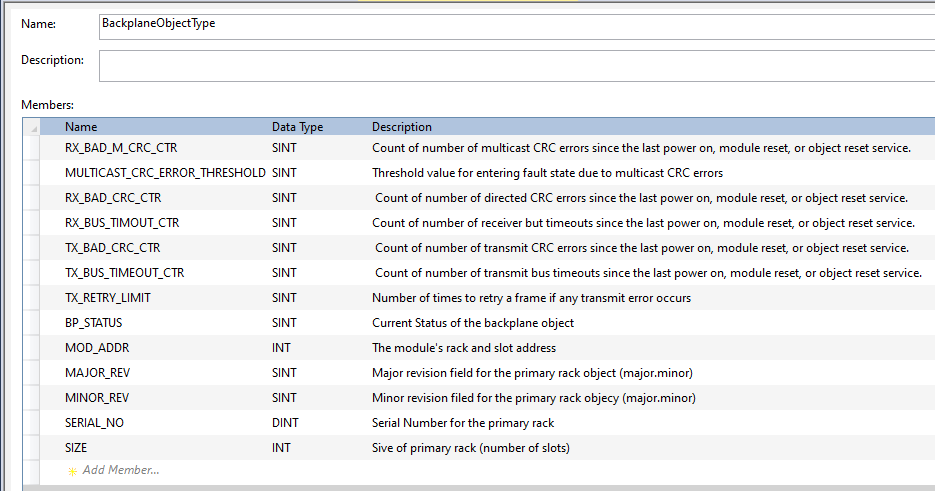Click the SIZE member name cell
Image resolution: width=935 pixels, height=491 pixels.
click(x=76, y=448)
